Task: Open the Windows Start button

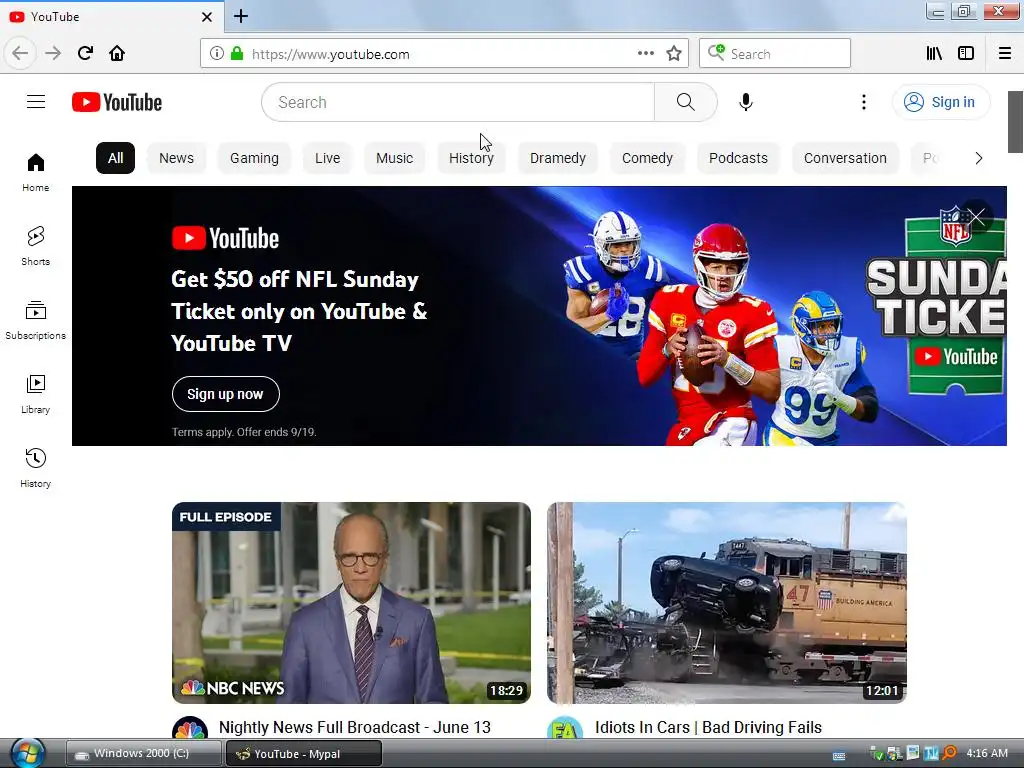Action: pos(27,753)
